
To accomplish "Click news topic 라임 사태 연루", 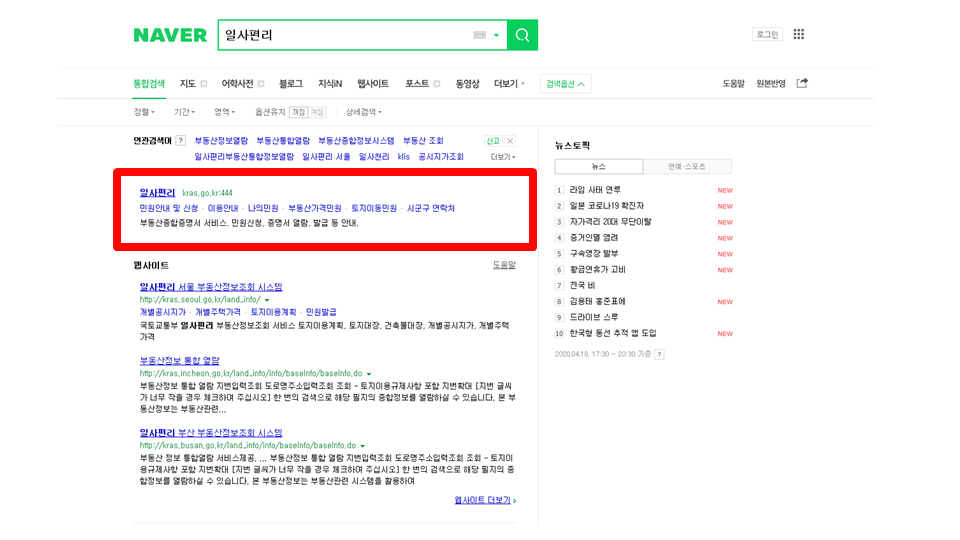I will pyautogui.click(x=595, y=190).
